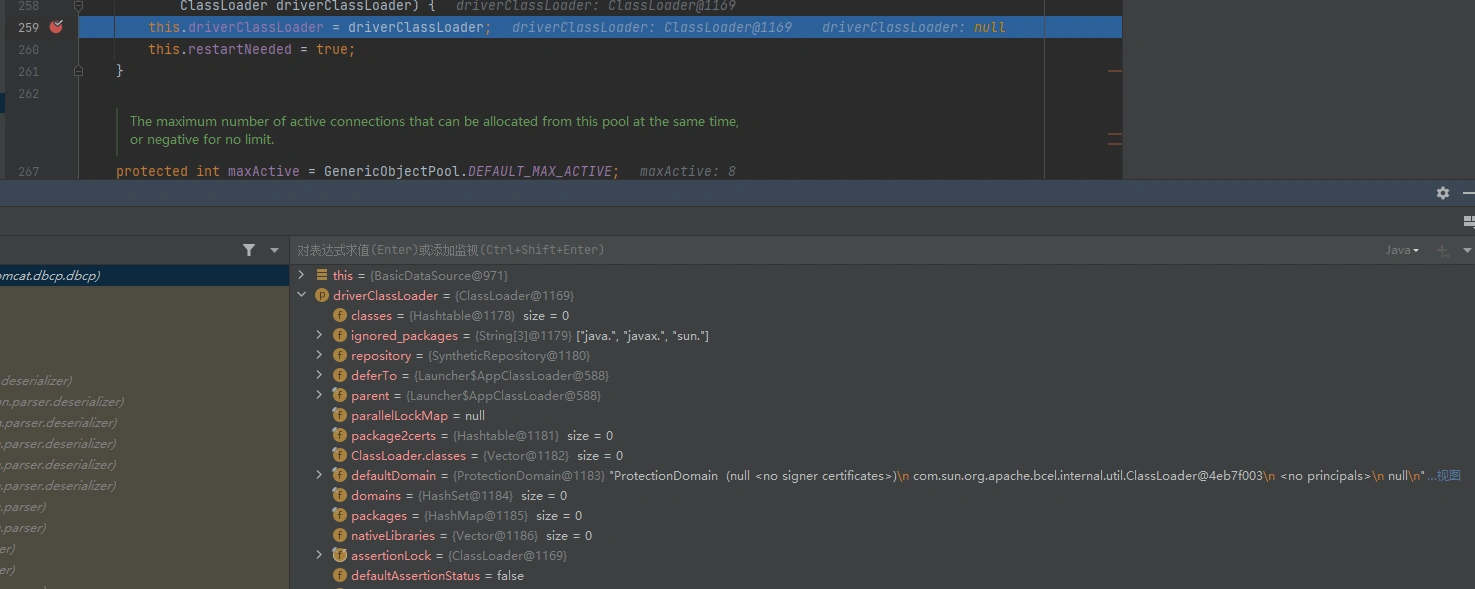Click the layout settings icon at right edge

(1467, 221)
